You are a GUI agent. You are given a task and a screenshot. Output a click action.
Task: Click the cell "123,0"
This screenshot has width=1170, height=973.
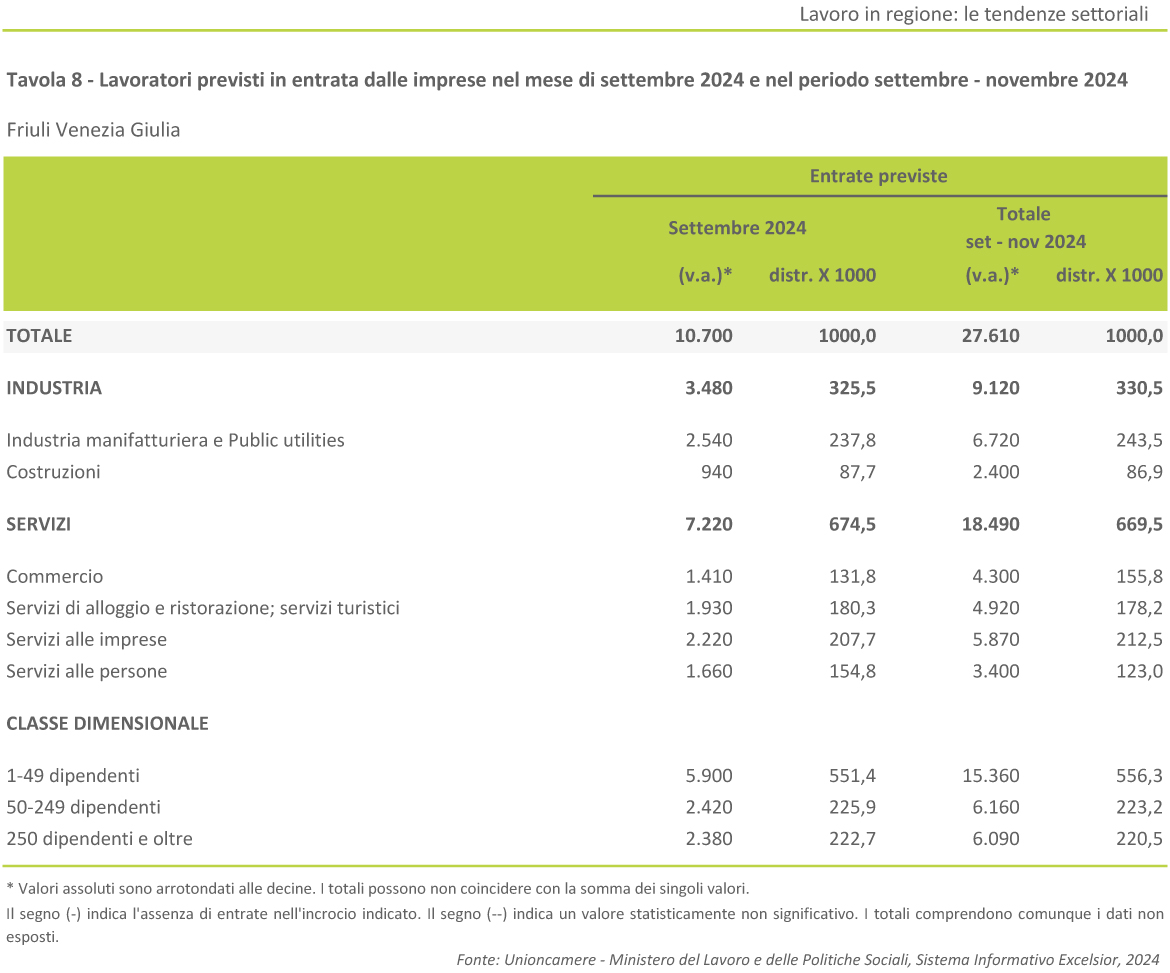coord(1139,671)
